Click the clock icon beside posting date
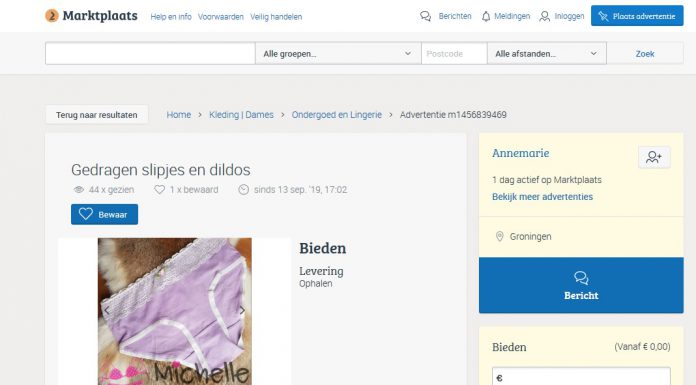 point(243,190)
